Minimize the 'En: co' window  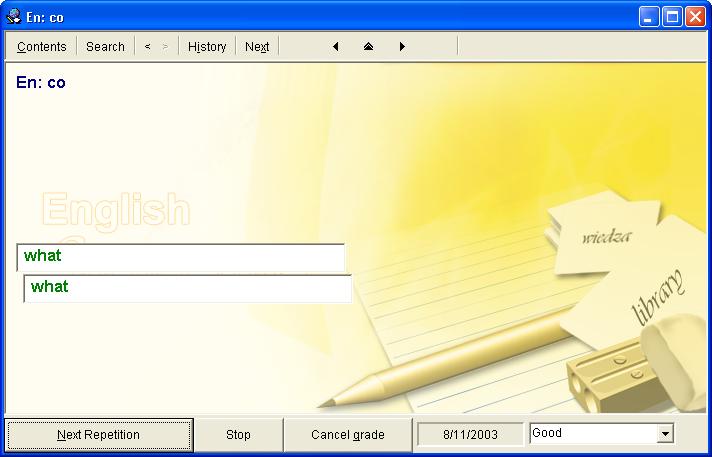[x=650, y=16]
